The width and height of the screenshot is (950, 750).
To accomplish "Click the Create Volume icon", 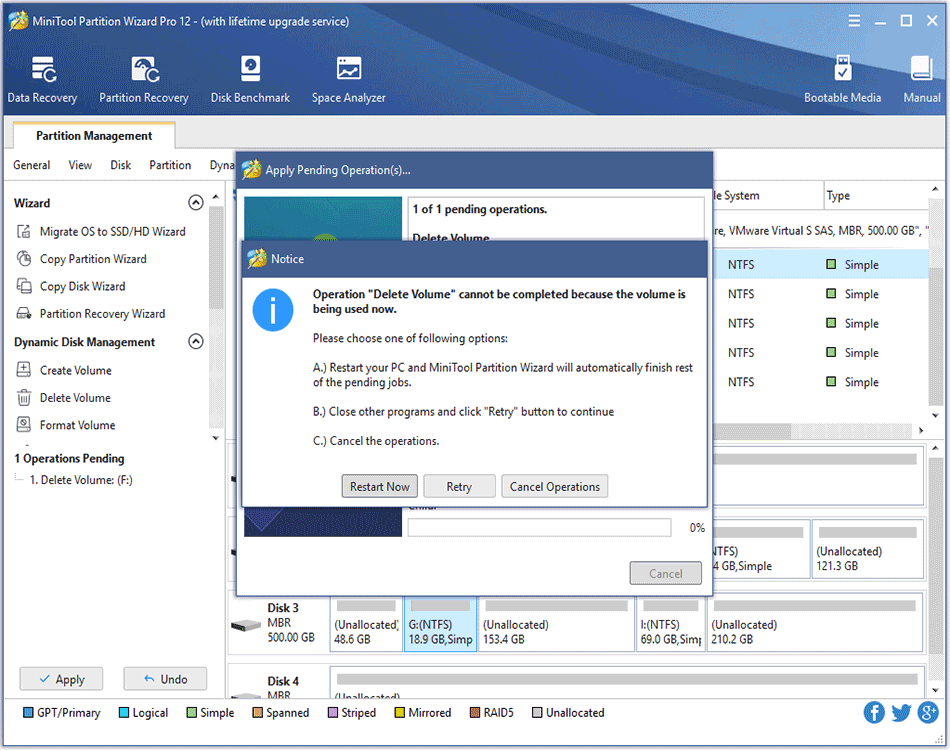I will [x=24, y=370].
